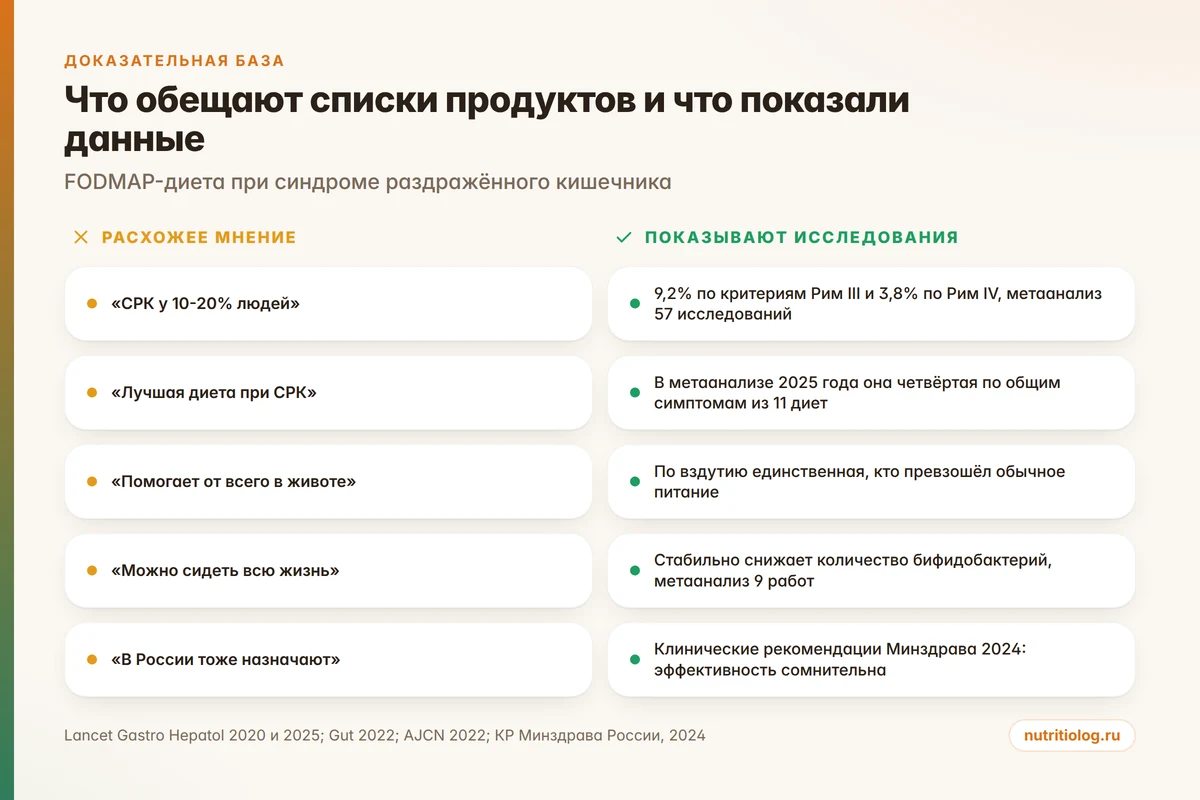Click the card «По вздутию единственная»
This screenshot has width=1200, height=800.
pyautogui.click(x=871, y=482)
